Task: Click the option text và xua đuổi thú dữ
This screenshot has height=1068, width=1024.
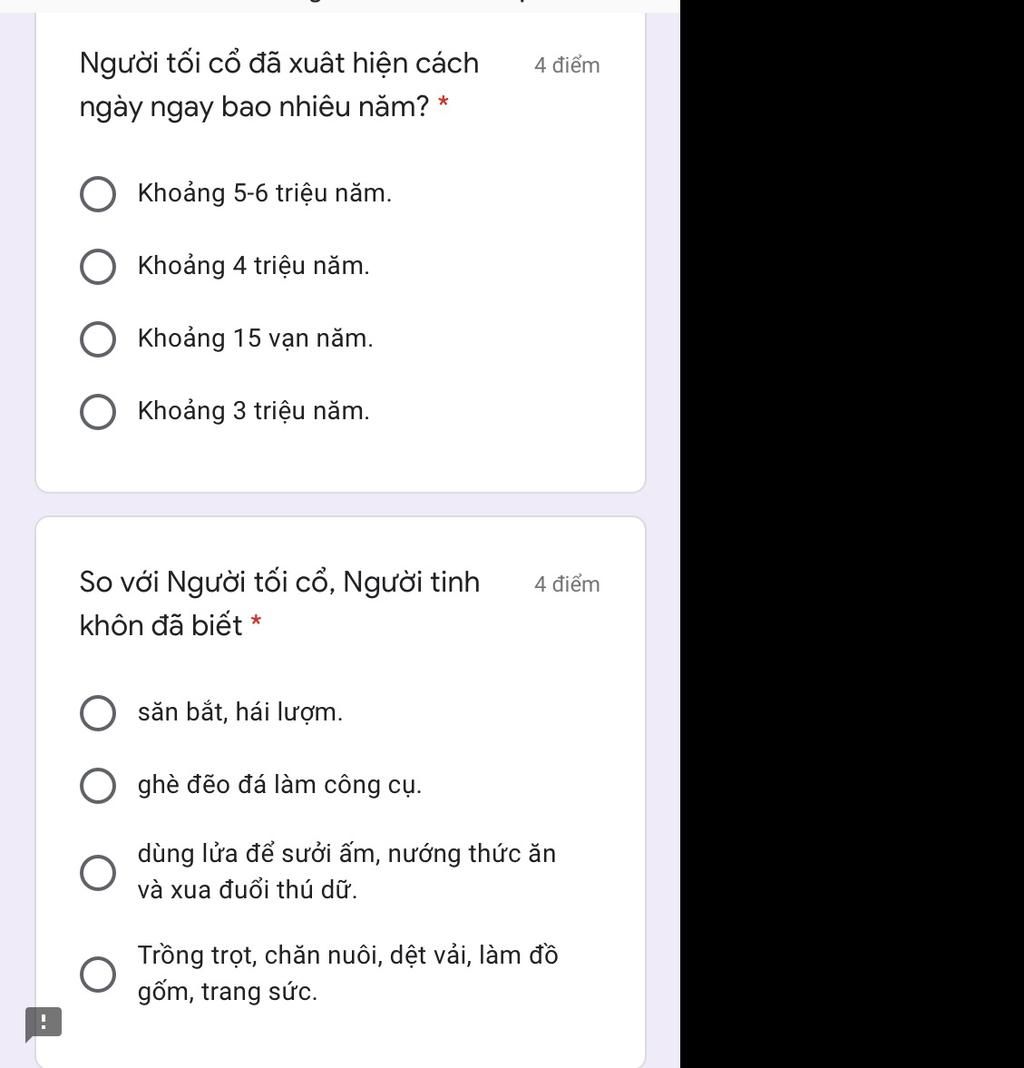Action: tap(247, 890)
